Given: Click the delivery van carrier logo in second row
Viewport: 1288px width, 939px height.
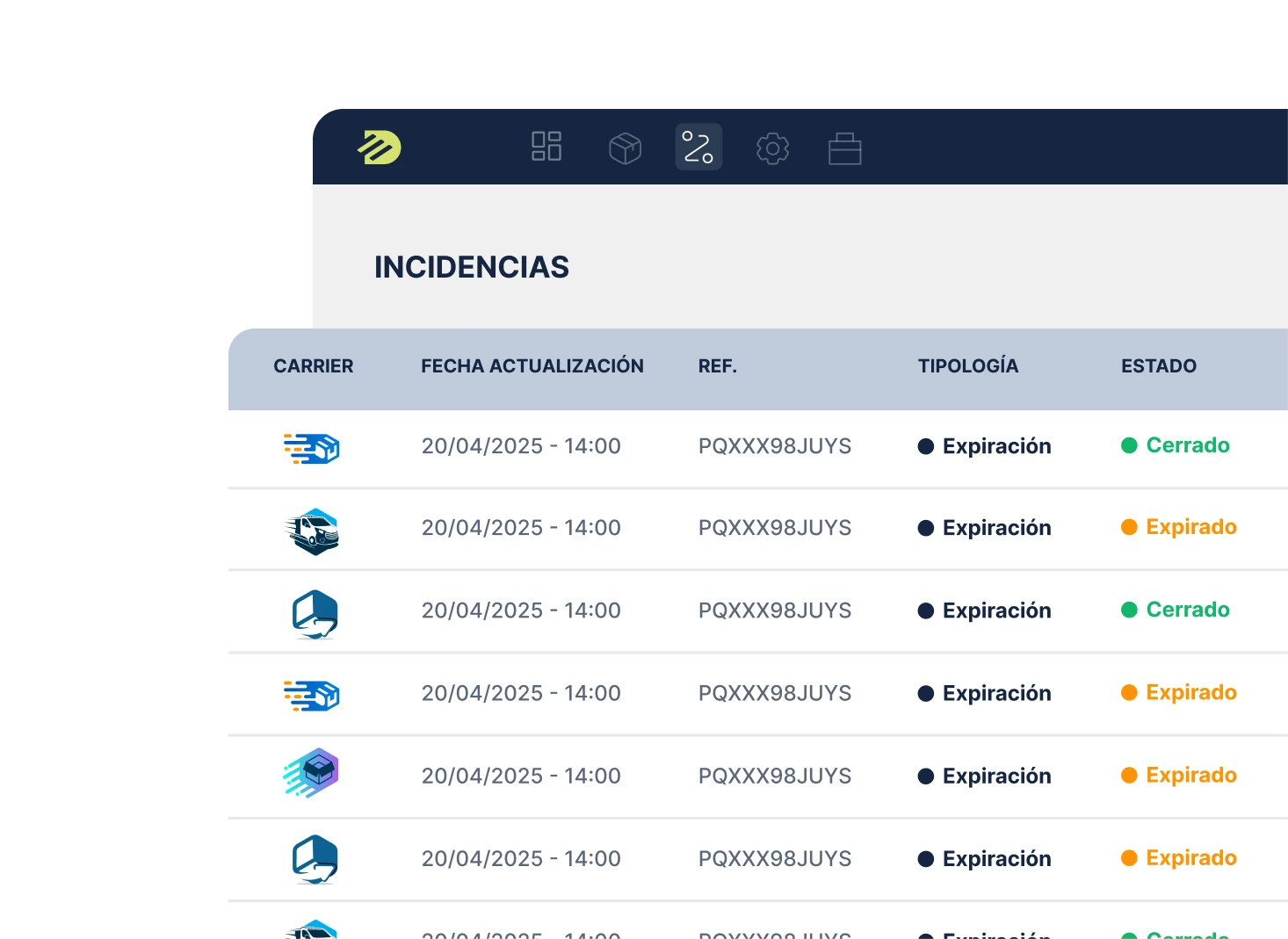Looking at the screenshot, I should tap(313, 531).
